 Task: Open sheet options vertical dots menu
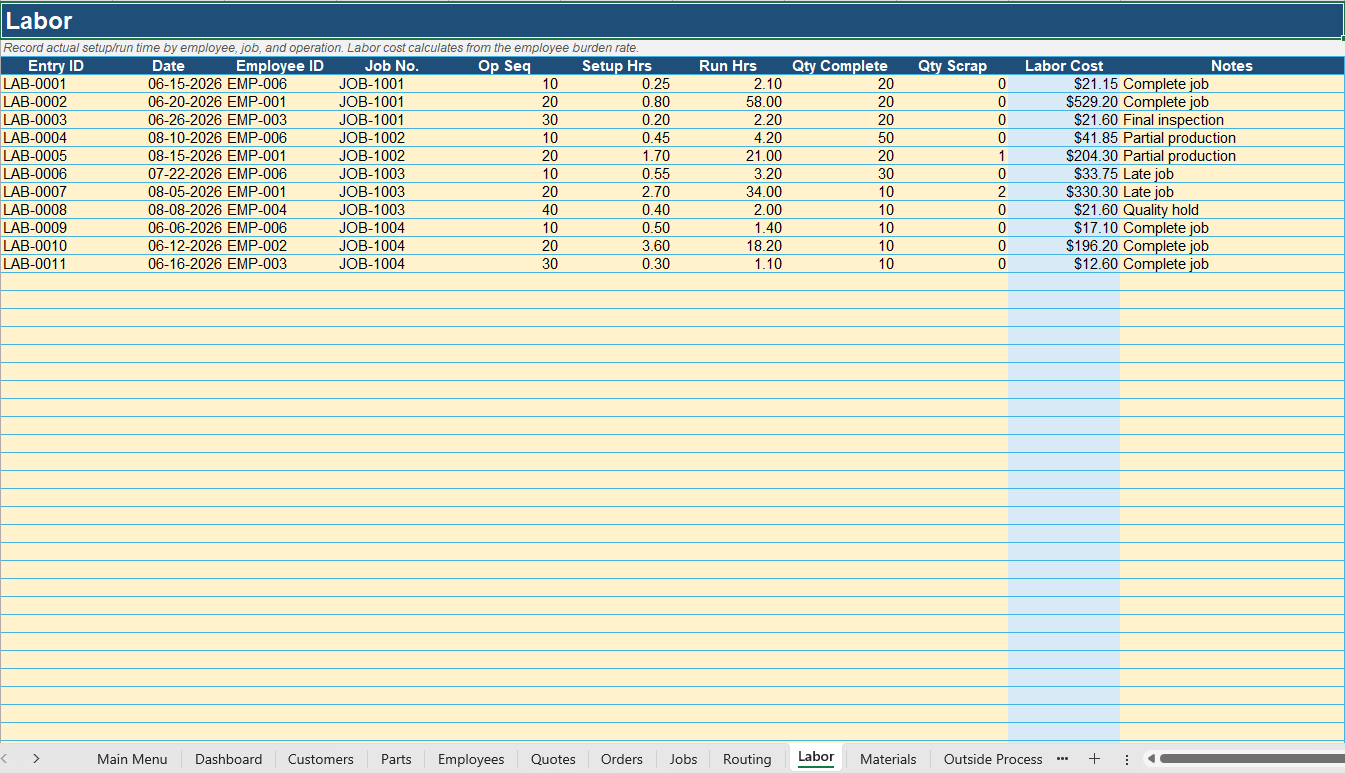click(1127, 759)
